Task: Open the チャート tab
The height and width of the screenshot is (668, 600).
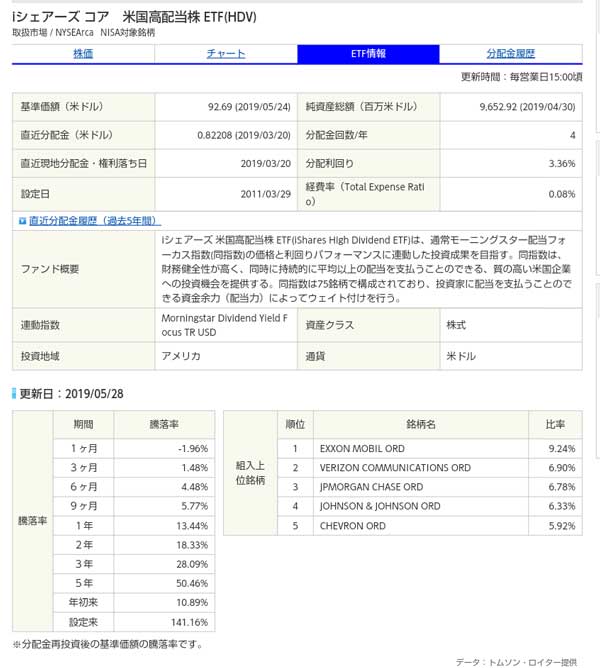Action: point(225,54)
